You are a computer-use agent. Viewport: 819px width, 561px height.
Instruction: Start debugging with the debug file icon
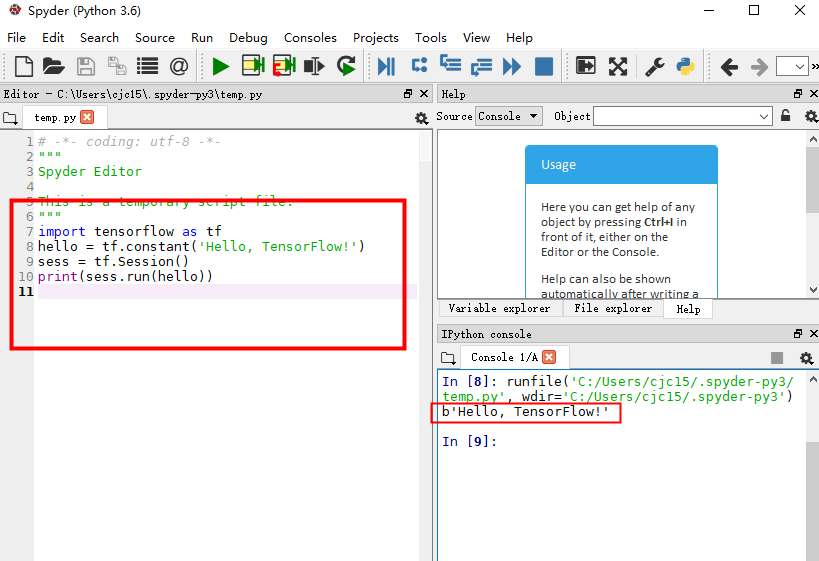[x=386, y=66]
